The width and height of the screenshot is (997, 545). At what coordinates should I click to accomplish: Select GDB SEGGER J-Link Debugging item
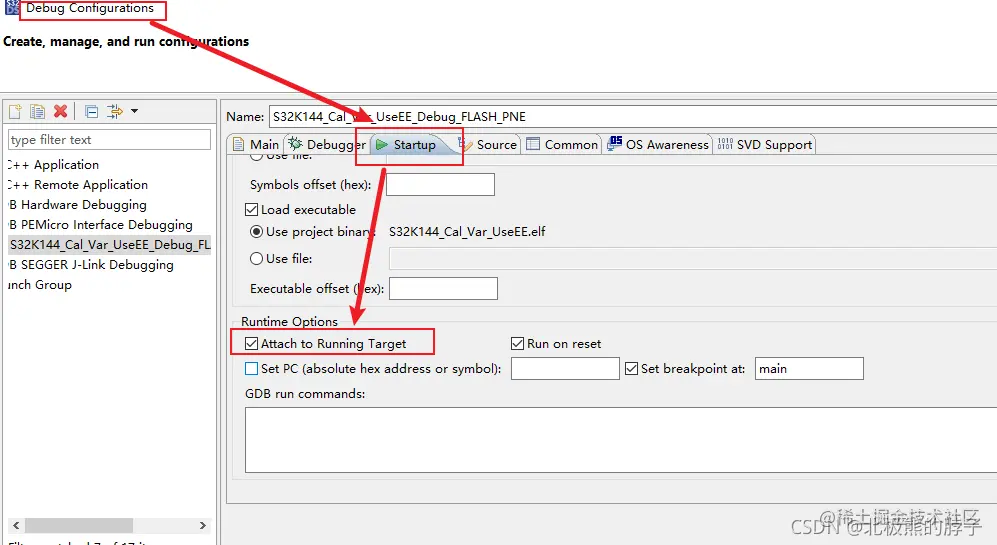[x=91, y=265]
